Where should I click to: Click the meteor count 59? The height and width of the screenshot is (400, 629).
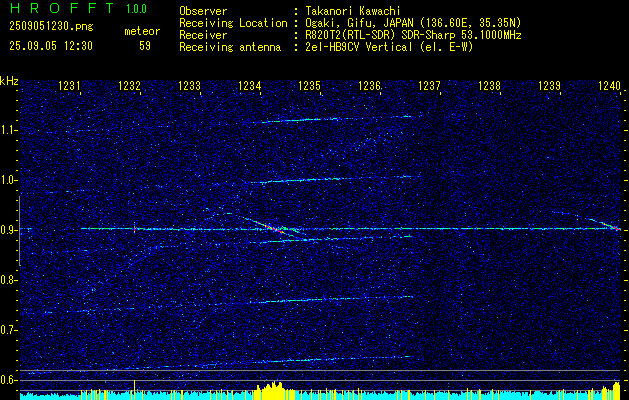pos(145,46)
